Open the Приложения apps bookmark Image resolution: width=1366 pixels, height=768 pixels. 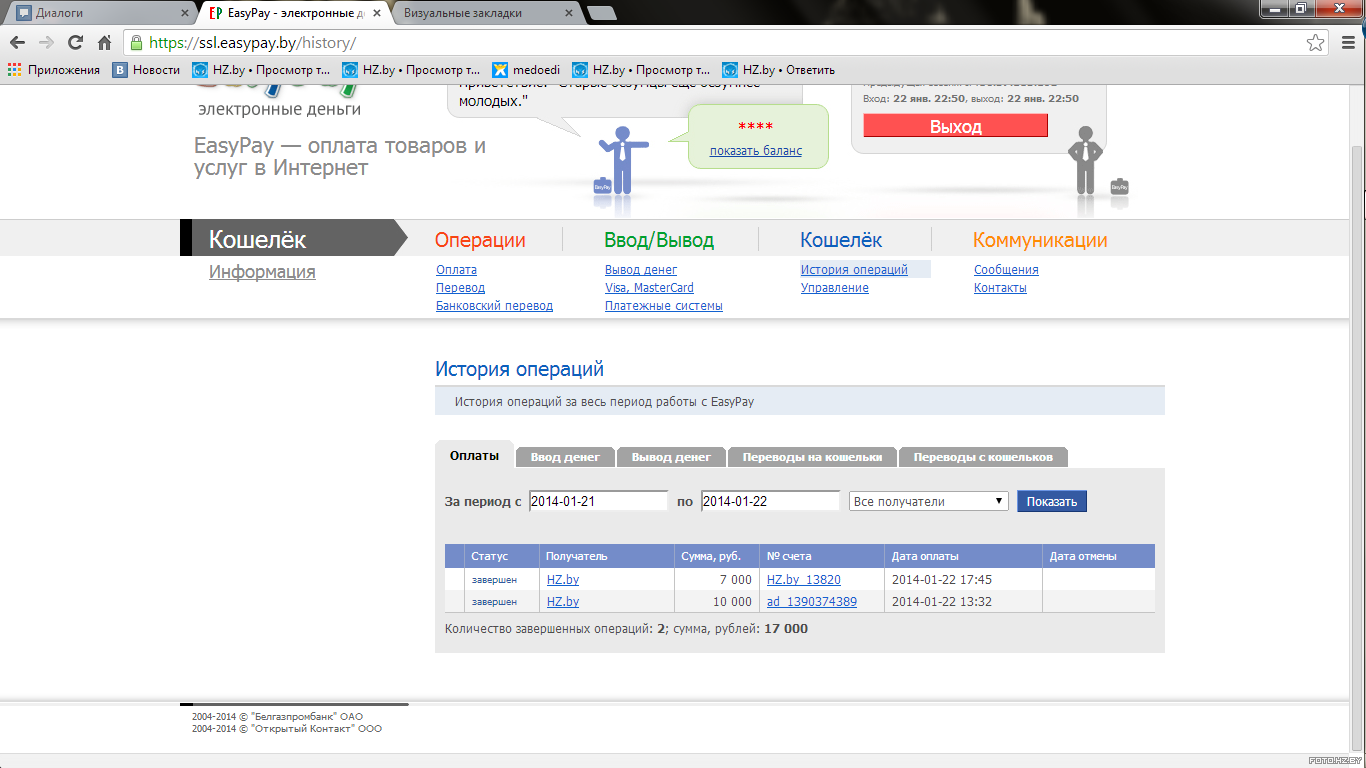point(54,70)
